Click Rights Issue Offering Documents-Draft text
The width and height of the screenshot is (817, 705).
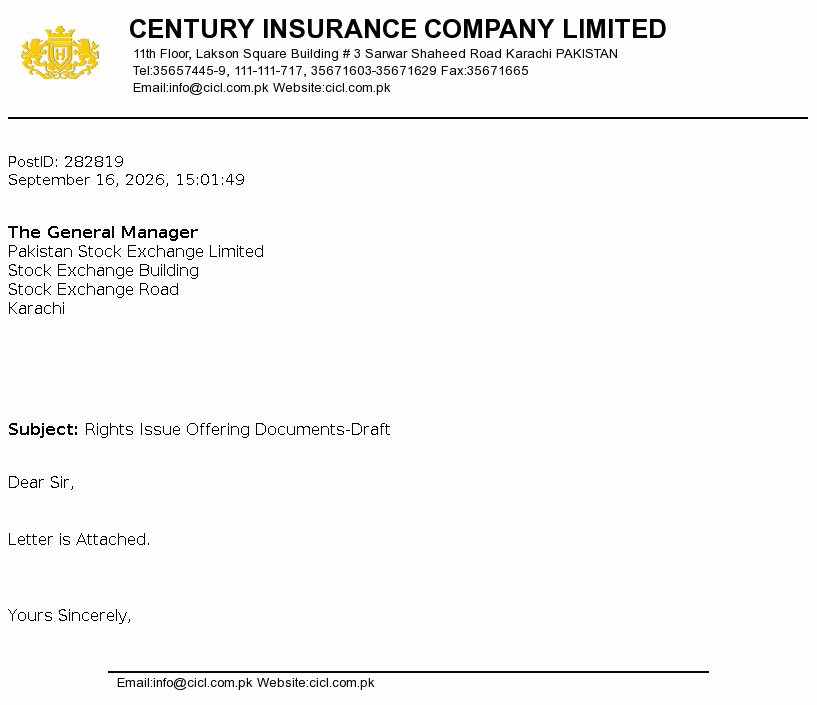(x=237, y=429)
